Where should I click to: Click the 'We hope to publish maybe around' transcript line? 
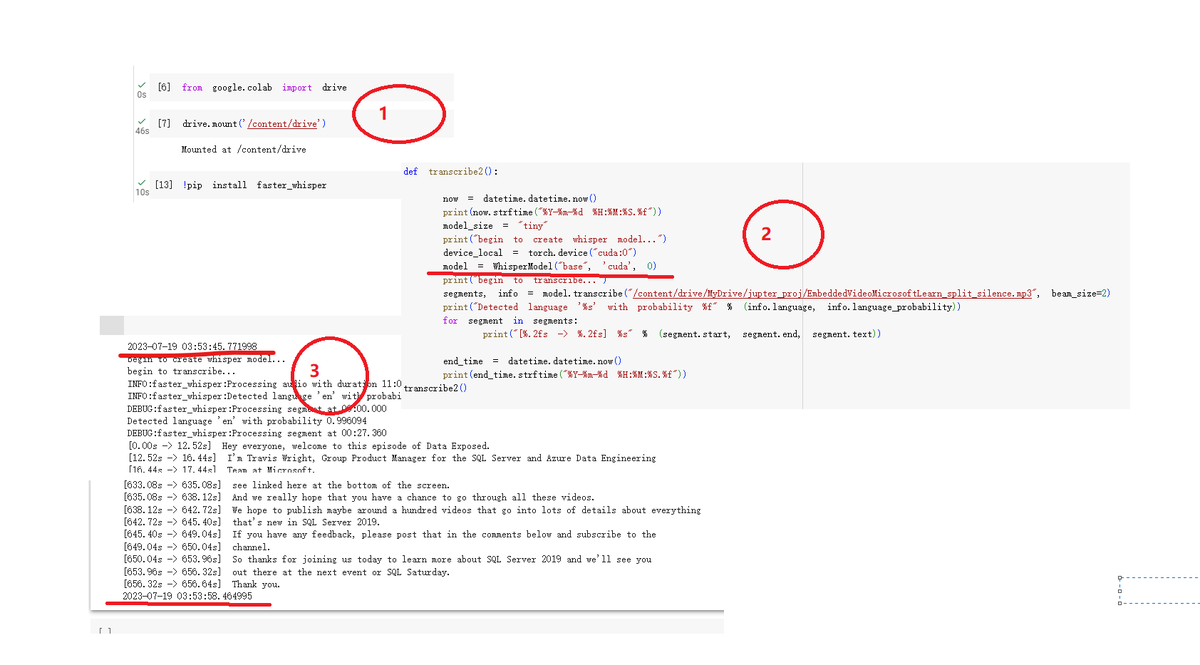(411, 510)
